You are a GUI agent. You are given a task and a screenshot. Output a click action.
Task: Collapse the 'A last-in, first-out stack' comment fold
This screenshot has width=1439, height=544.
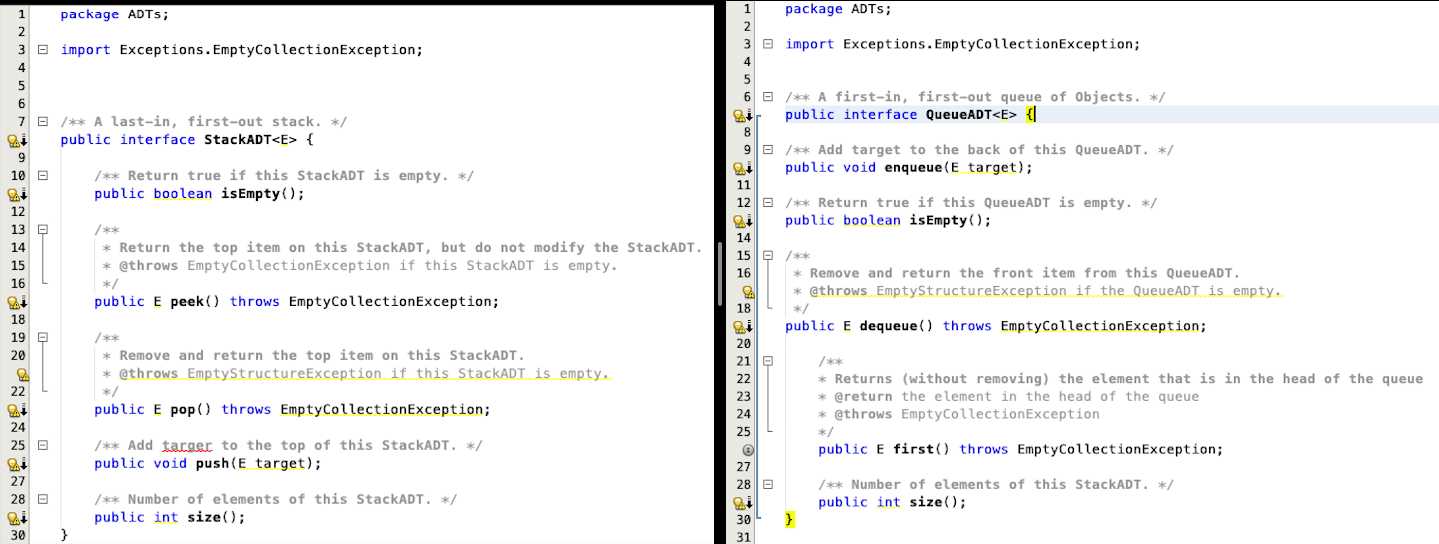coord(42,122)
